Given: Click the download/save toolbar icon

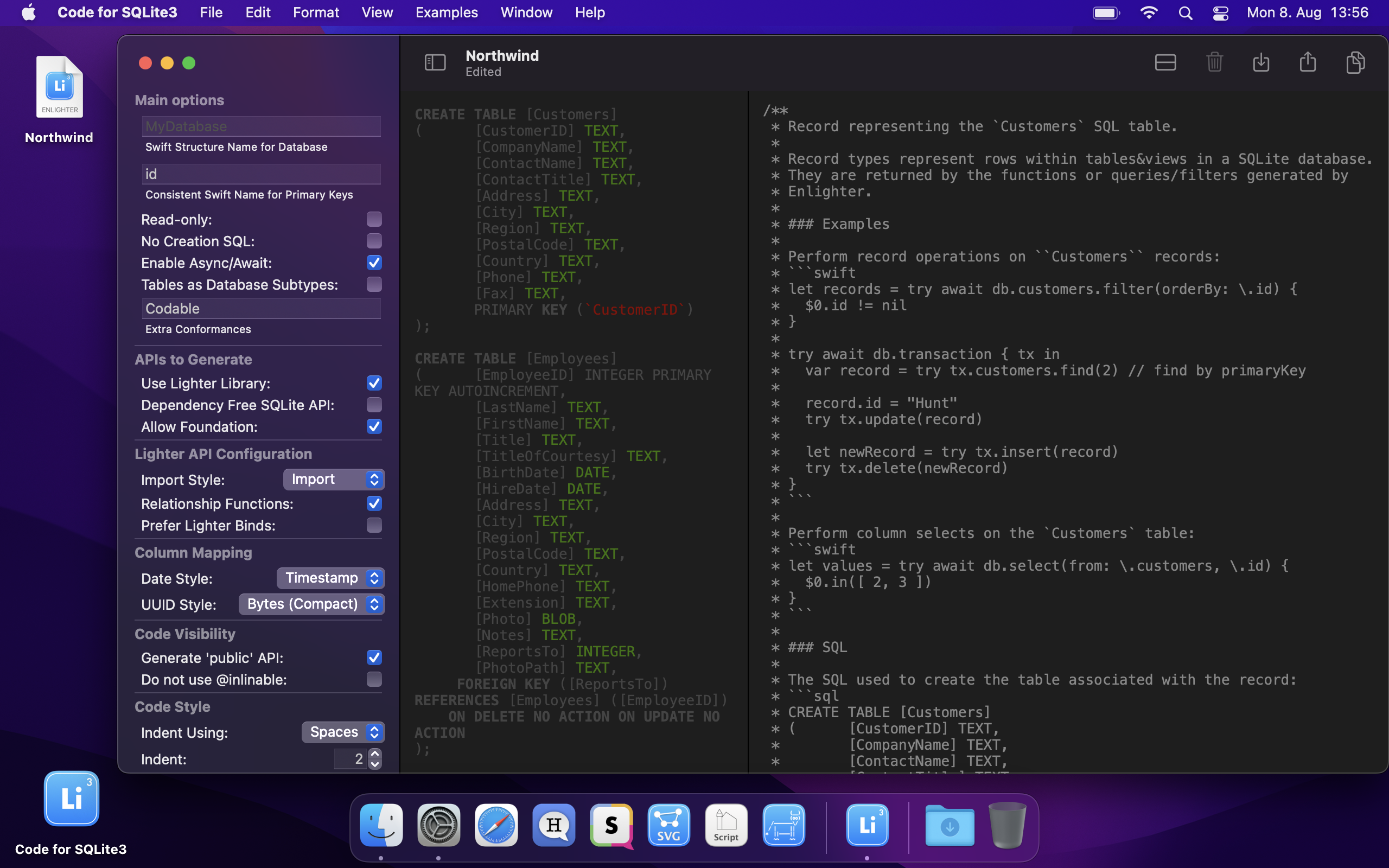Looking at the screenshot, I should click(x=1261, y=62).
